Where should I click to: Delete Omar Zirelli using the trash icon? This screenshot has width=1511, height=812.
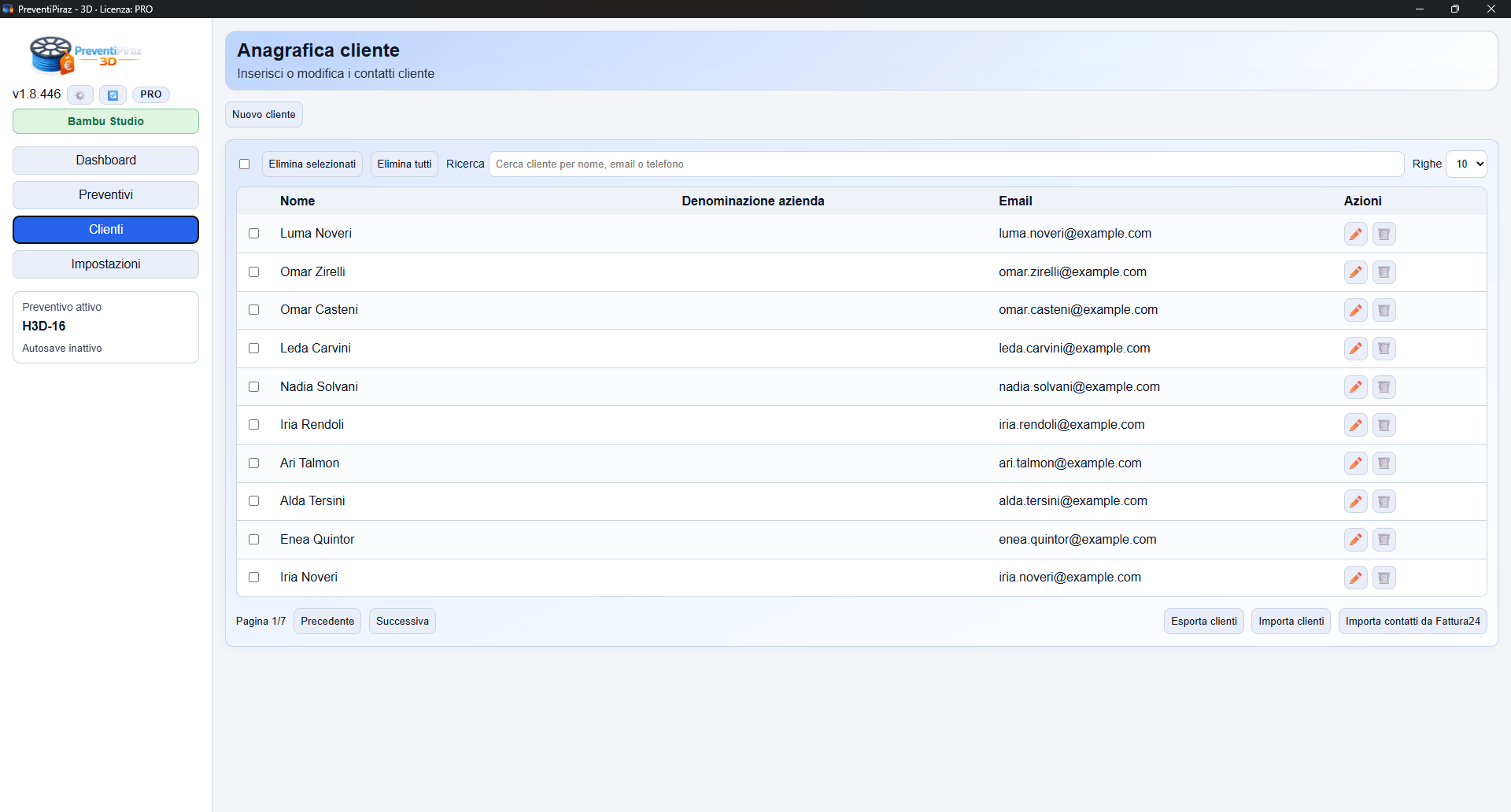point(1384,272)
